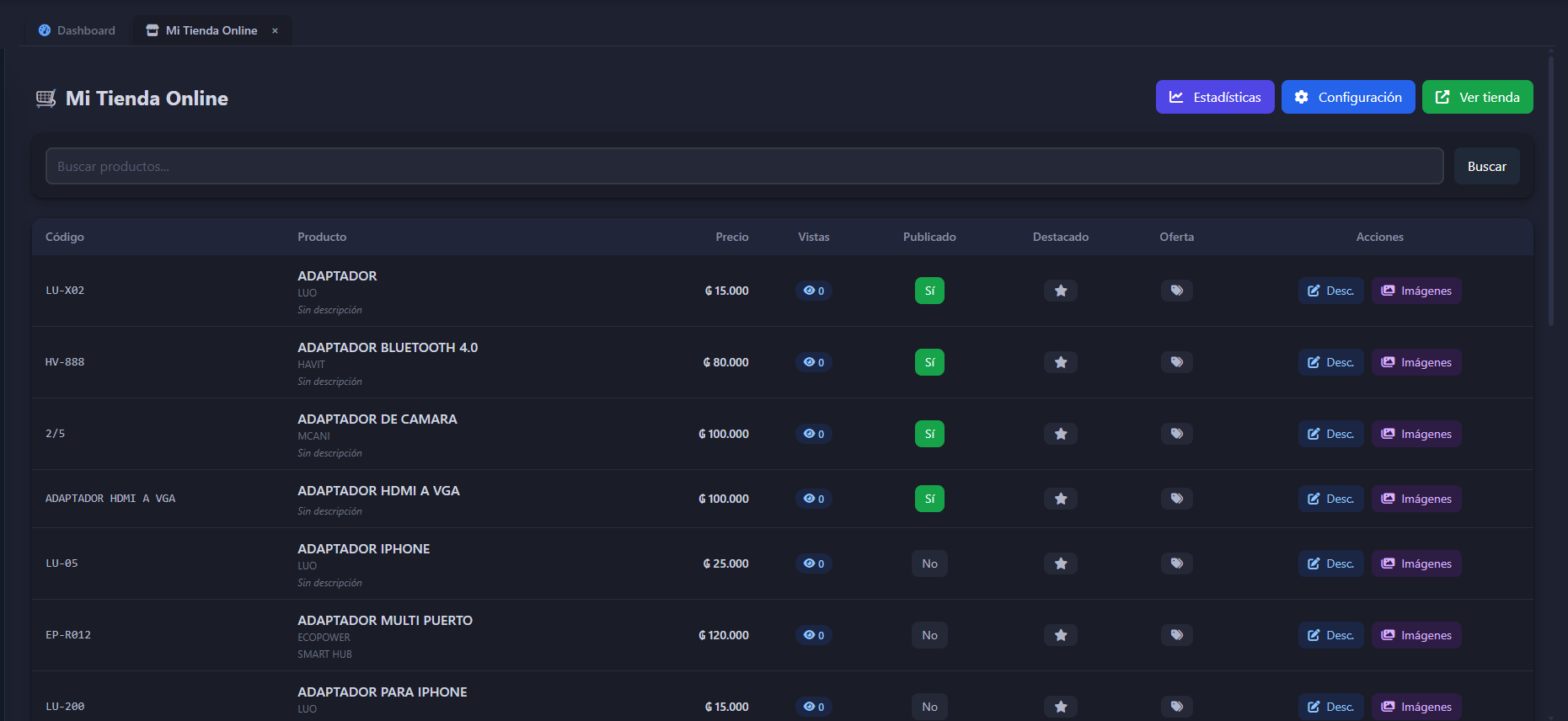
Task: Open Imágenes for ADAPTADOR BLUETOOTH 4.0
Action: tap(1416, 362)
